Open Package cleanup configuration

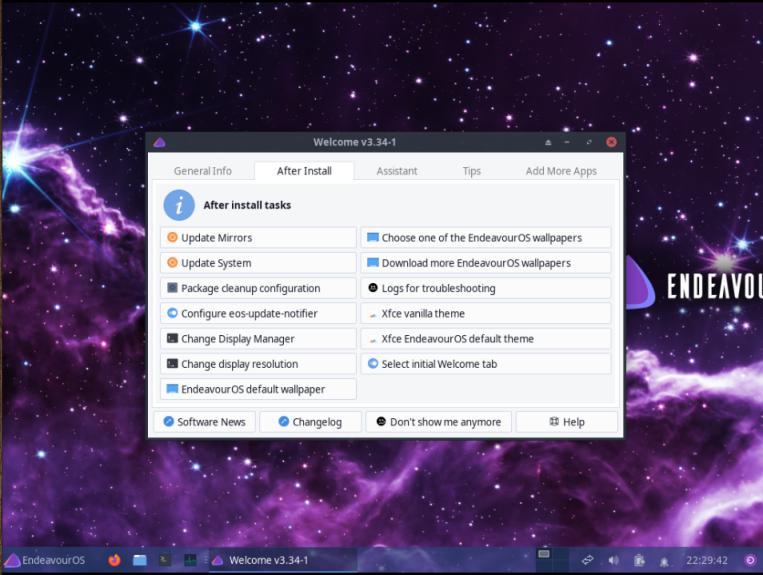click(258, 288)
